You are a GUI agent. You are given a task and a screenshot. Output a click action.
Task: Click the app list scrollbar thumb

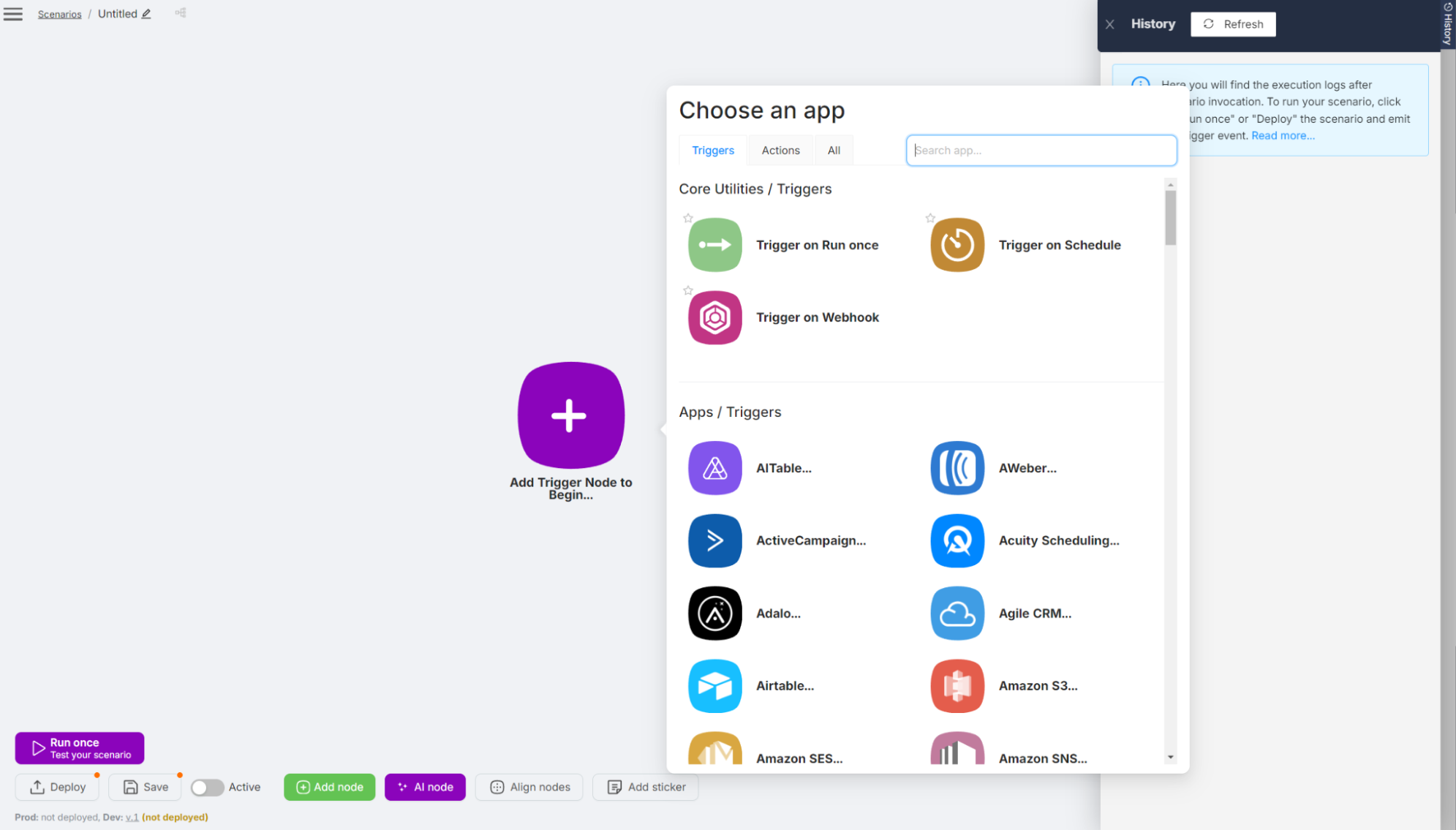tap(1170, 218)
